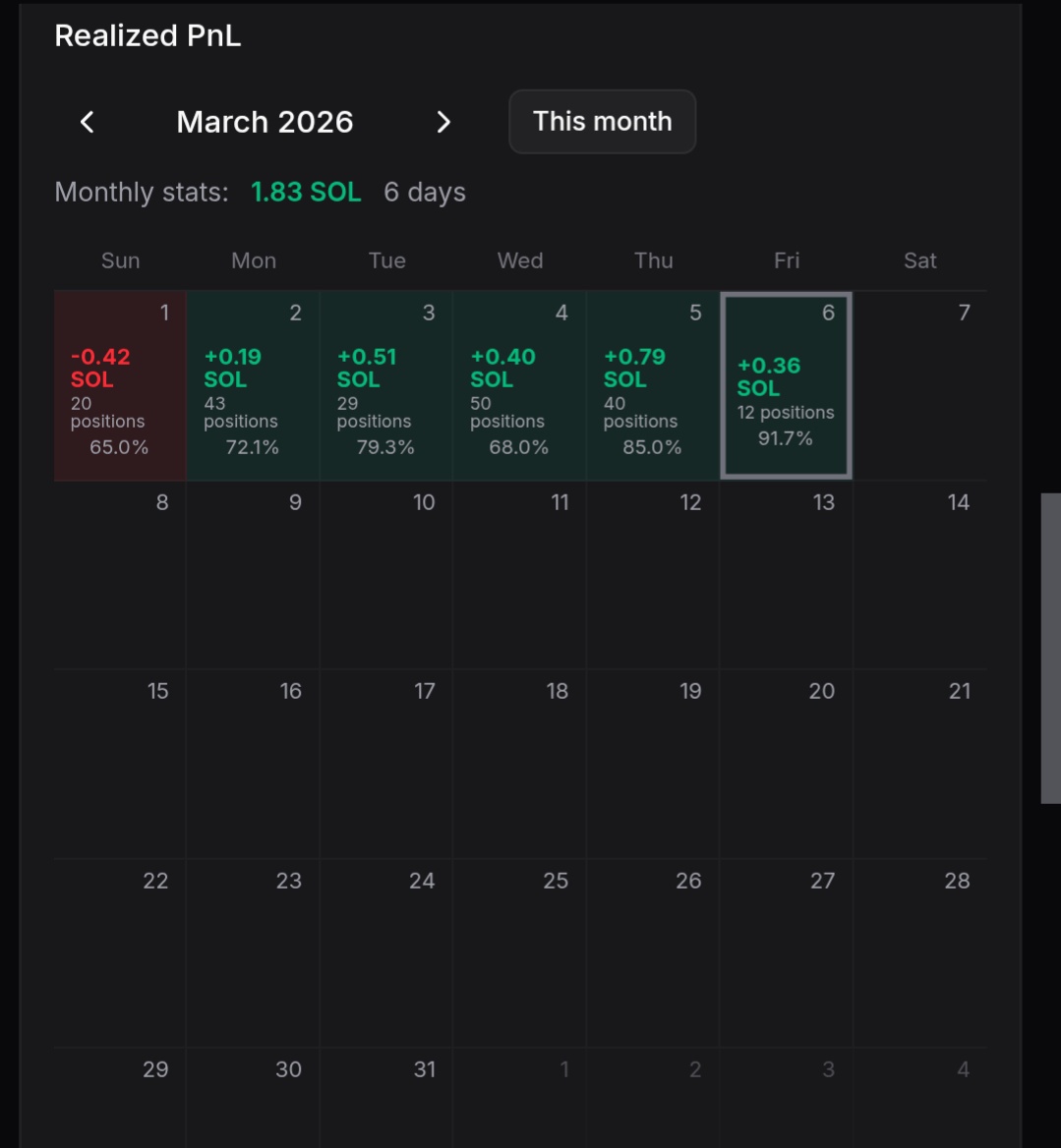Select day 12 in the calendar
The image size is (1061, 1148).
coord(653,575)
